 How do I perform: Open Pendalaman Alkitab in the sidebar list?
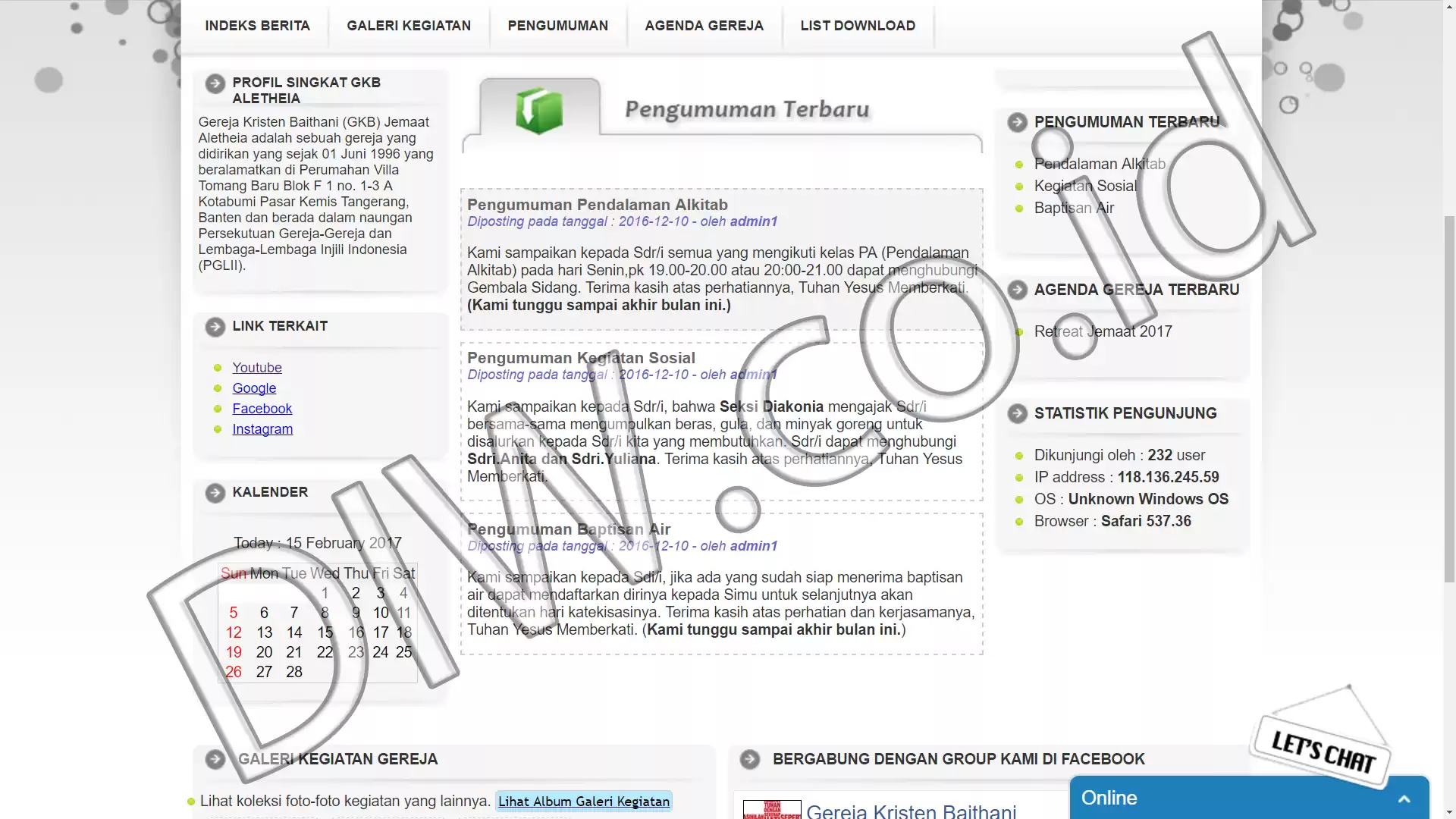click(x=1100, y=164)
